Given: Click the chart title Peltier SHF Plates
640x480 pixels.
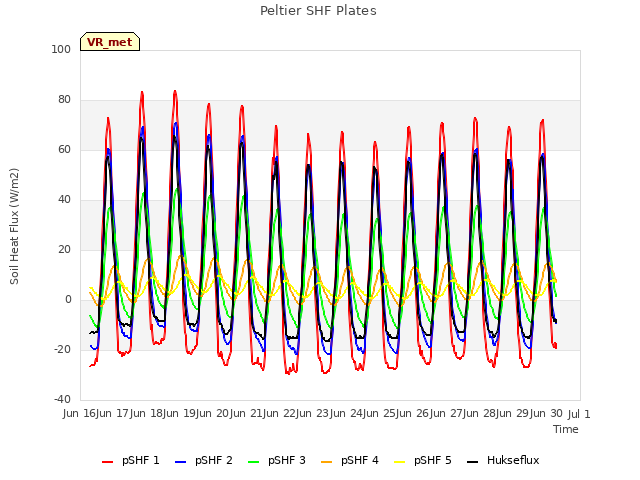Looking at the screenshot, I should click(x=318, y=11).
